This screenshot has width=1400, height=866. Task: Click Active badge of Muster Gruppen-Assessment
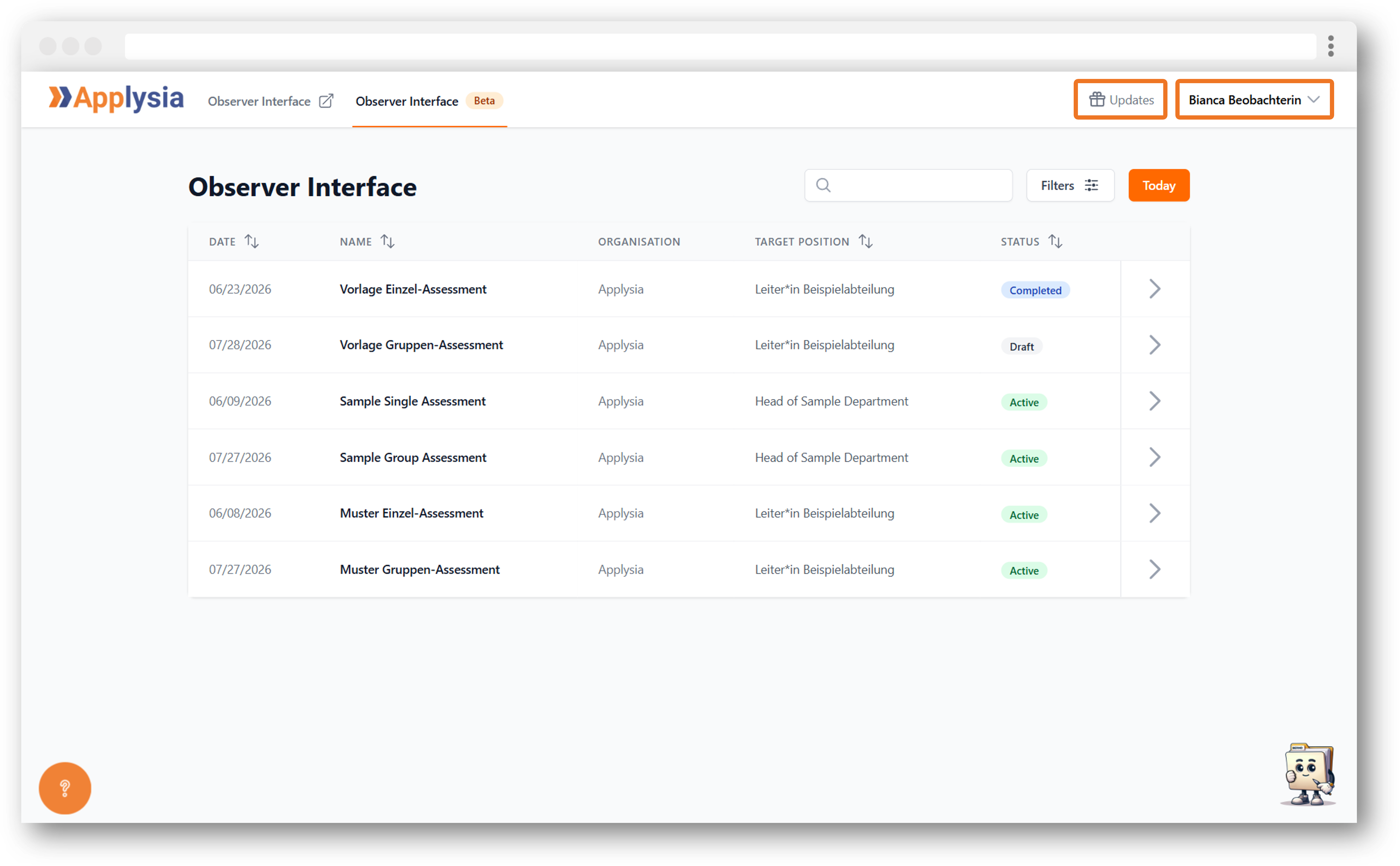point(1023,570)
